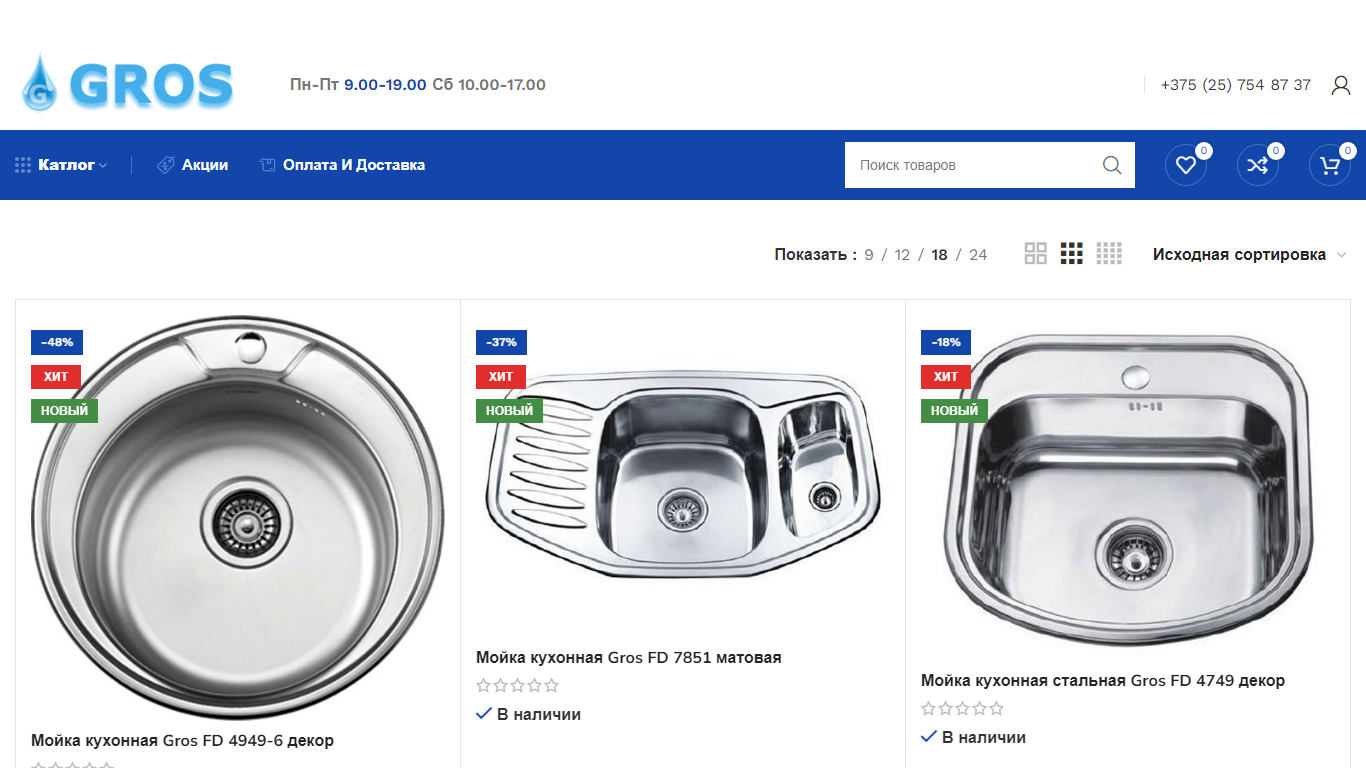Open the compare products shuffle icon
Image resolution: width=1366 pixels, height=768 pixels.
point(1258,165)
